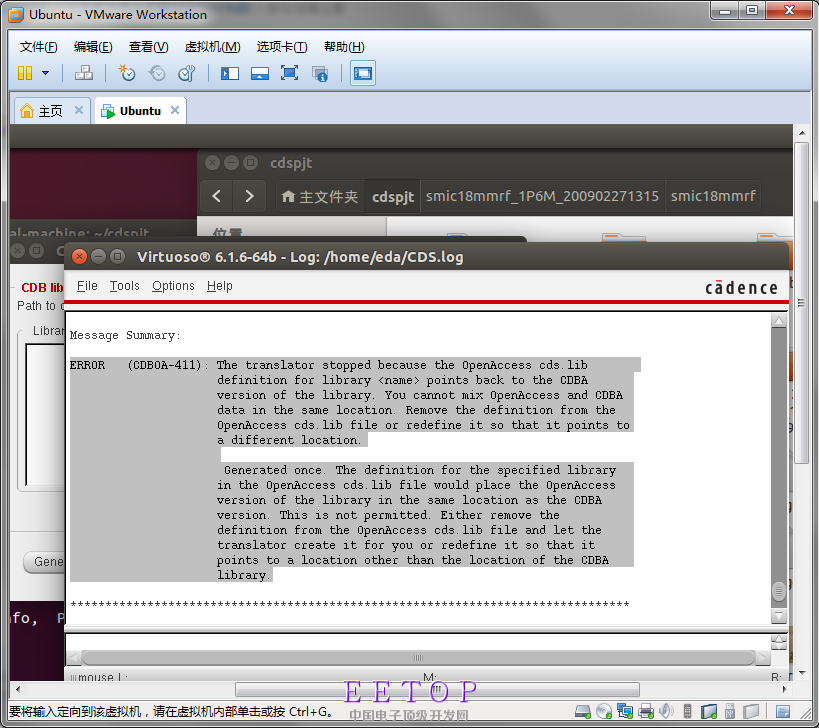
Task: Open the Options menu in Virtuoso
Action: pos(173,286)
